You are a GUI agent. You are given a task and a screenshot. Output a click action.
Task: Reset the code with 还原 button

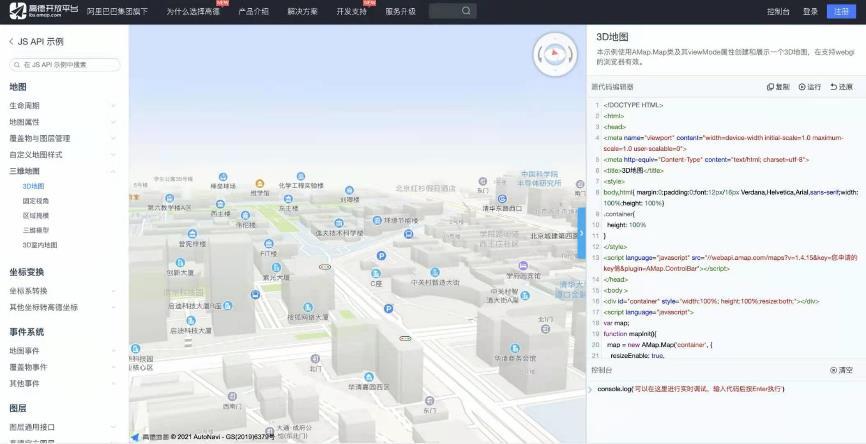(x=841, y=87)
